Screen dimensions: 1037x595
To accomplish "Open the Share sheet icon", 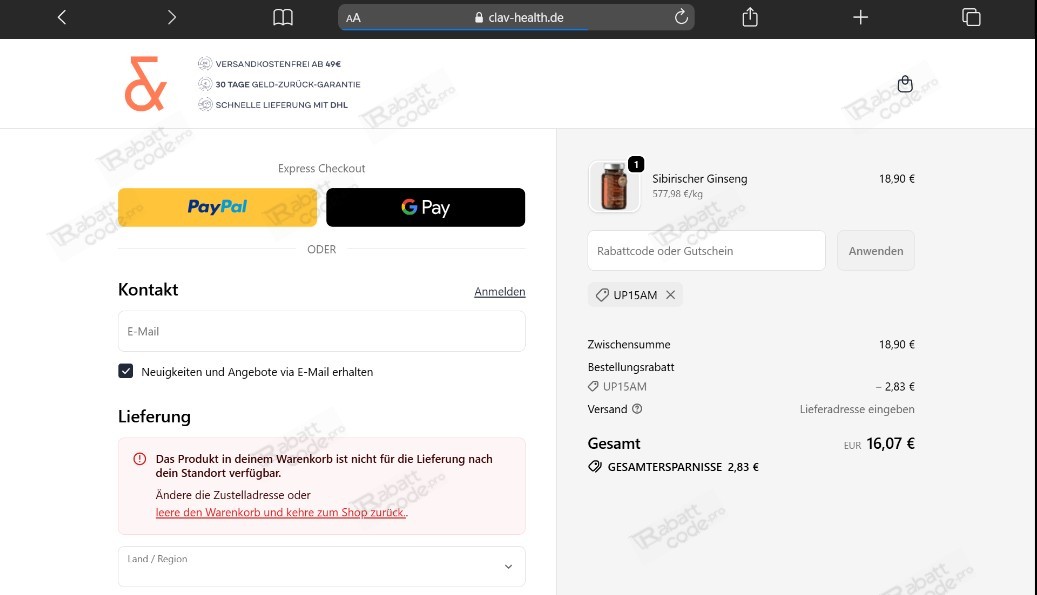I will click(749, 17).
